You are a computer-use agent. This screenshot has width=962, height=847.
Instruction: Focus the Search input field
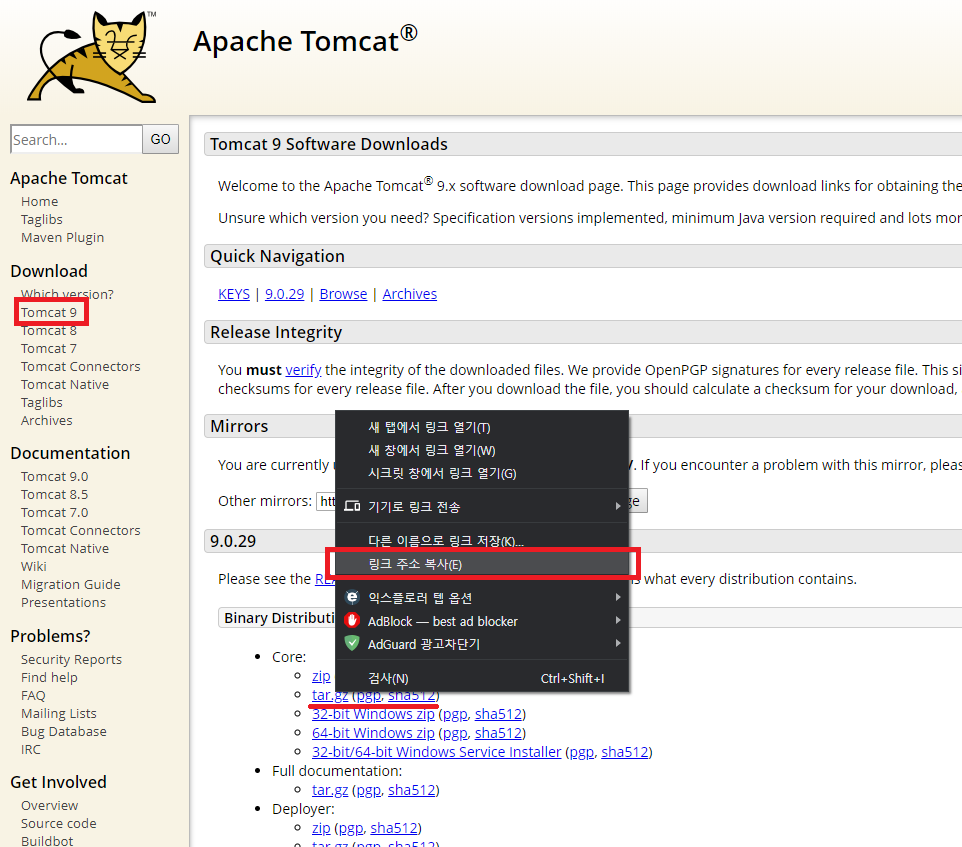tap(77, 139)
